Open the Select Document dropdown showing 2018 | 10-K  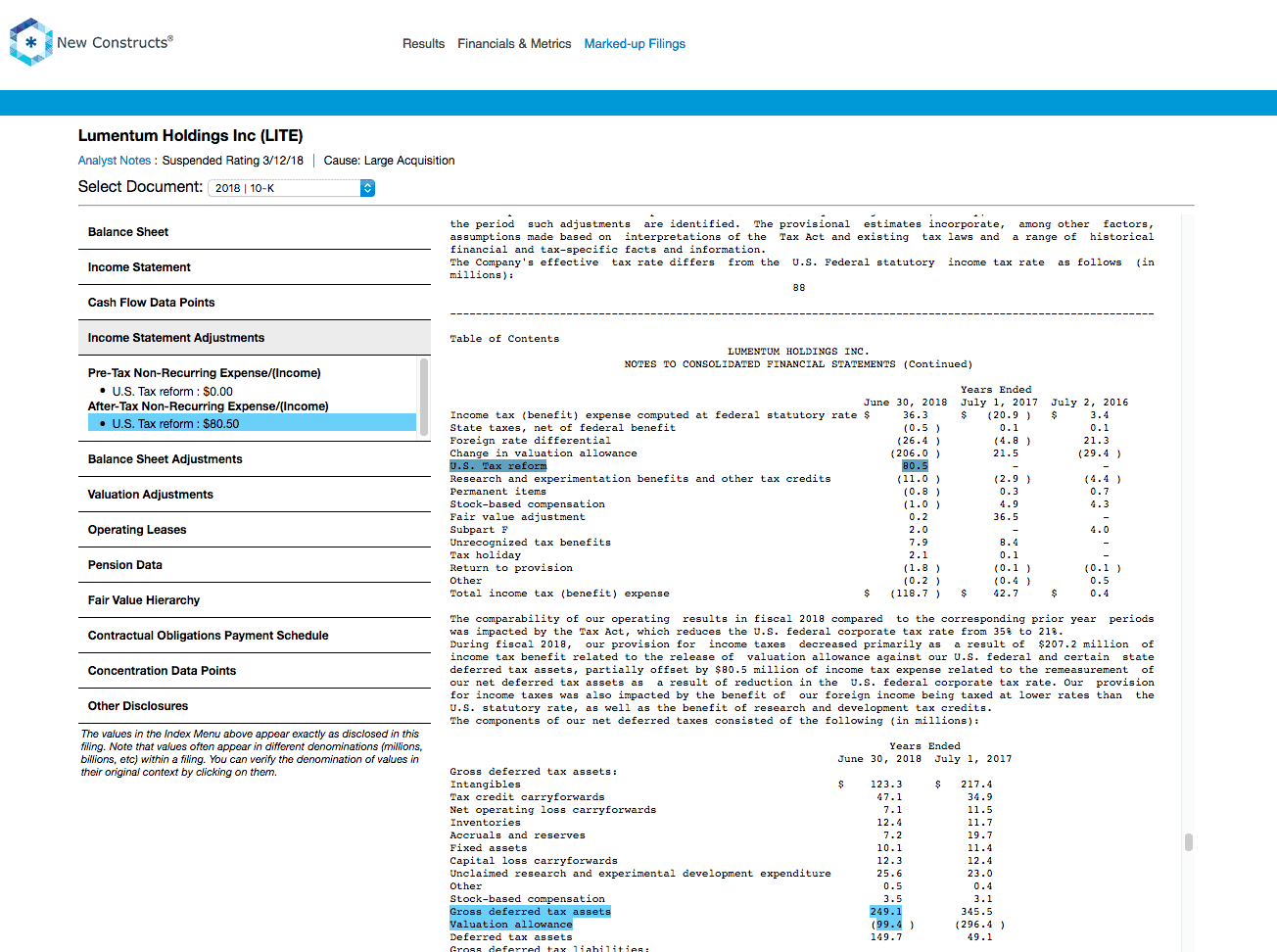pyautogui.click(x=292, y=188)
